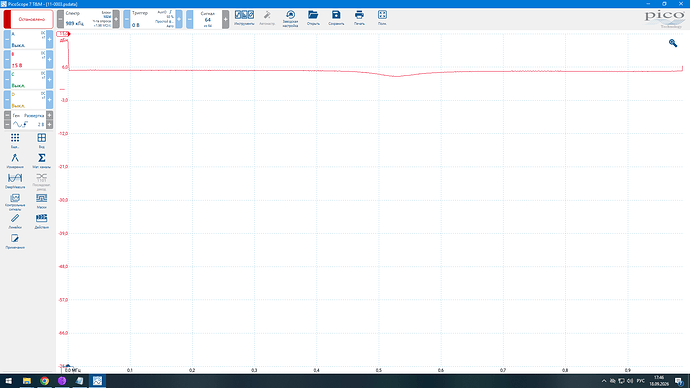This screenshot has width=690, height=388.
Task: Open the Действия (Actions) panel
Action: pyautogui.click(x=41, y=221)
